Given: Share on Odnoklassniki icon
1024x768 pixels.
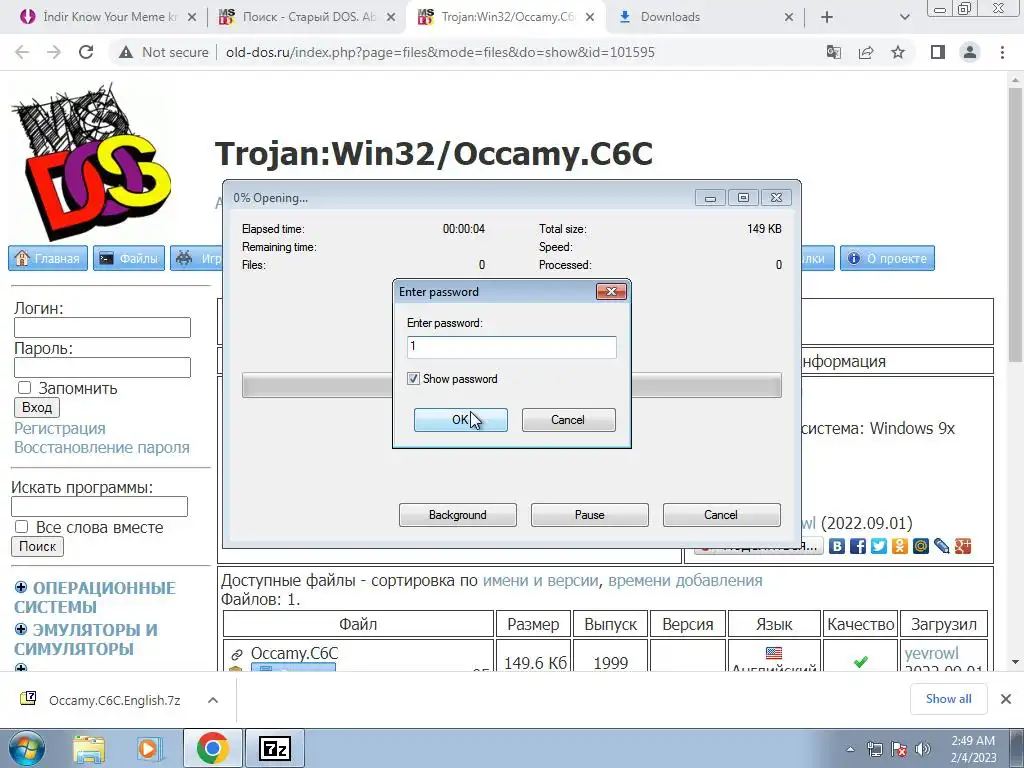Looking at the screenshot, I should (899, 546).
